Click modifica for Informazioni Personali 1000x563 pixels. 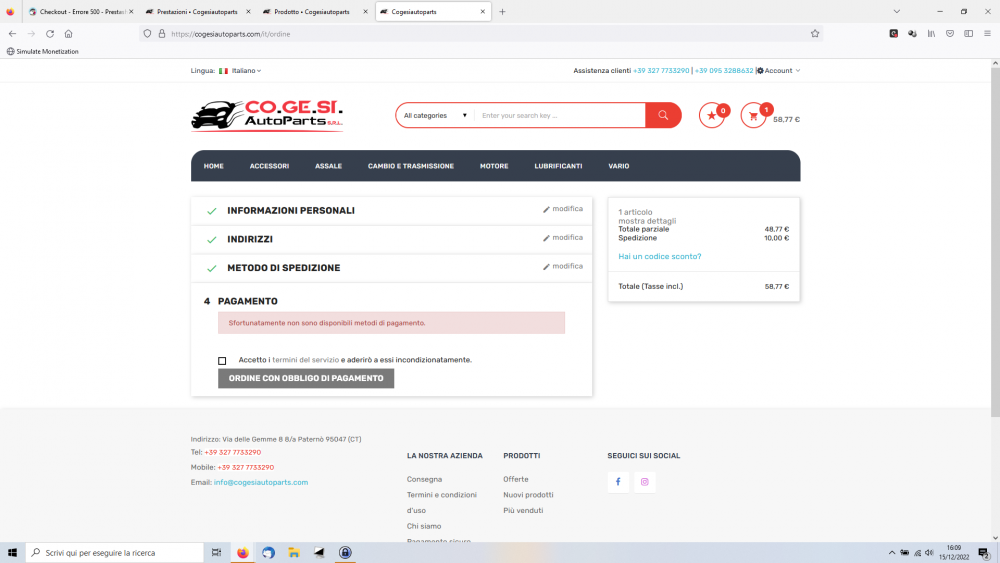[562, 209]
